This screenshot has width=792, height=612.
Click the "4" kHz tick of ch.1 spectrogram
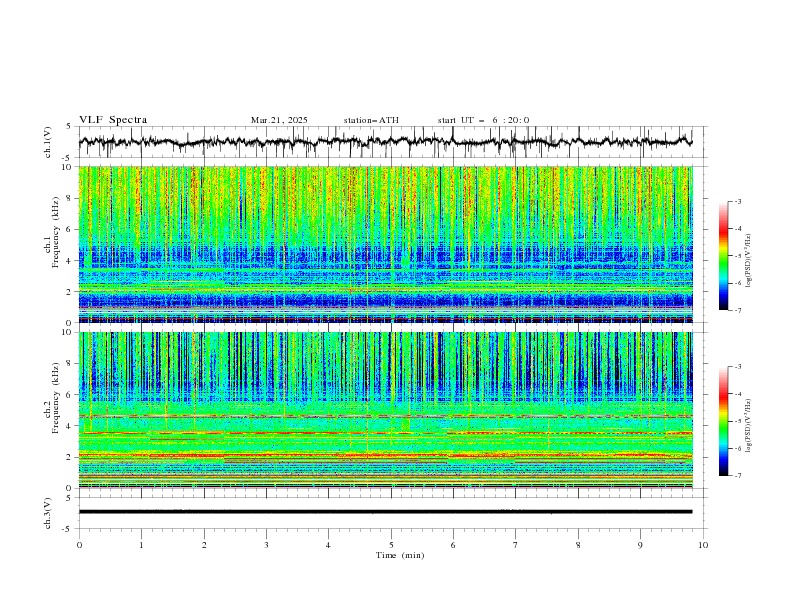71,261
